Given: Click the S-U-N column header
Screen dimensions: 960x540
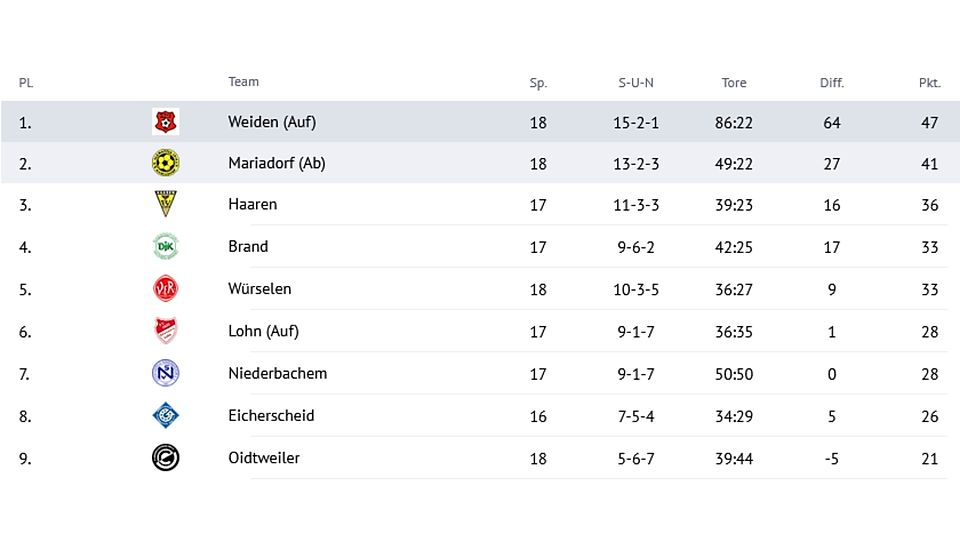Looking at the screenshot, I should (636, 83).
